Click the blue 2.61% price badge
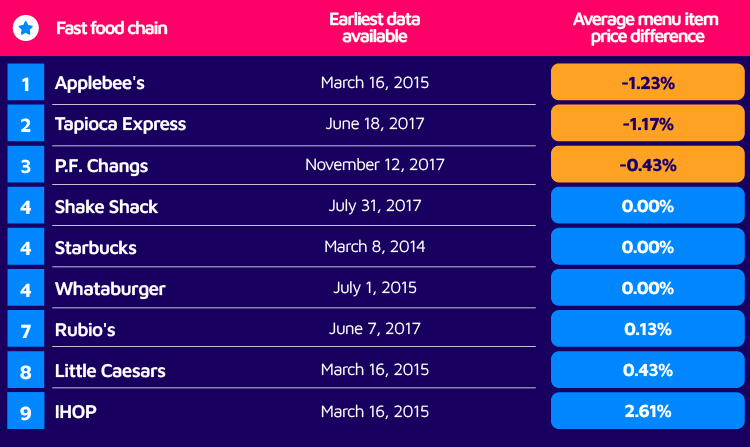This screenshot has height=447, width=750. [x=648, y=411]
